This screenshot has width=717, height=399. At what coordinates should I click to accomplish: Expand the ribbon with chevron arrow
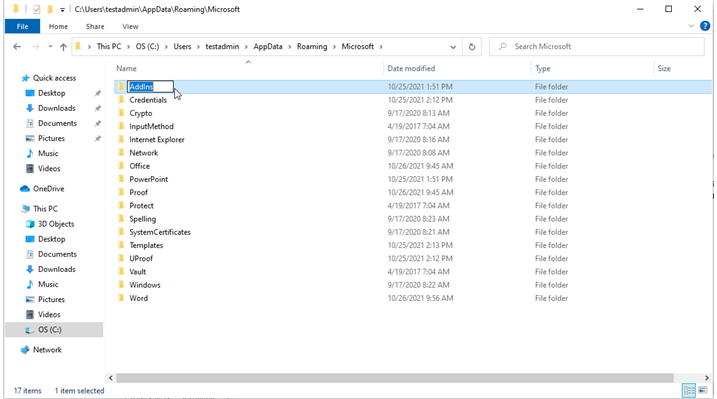pos(691,26)
